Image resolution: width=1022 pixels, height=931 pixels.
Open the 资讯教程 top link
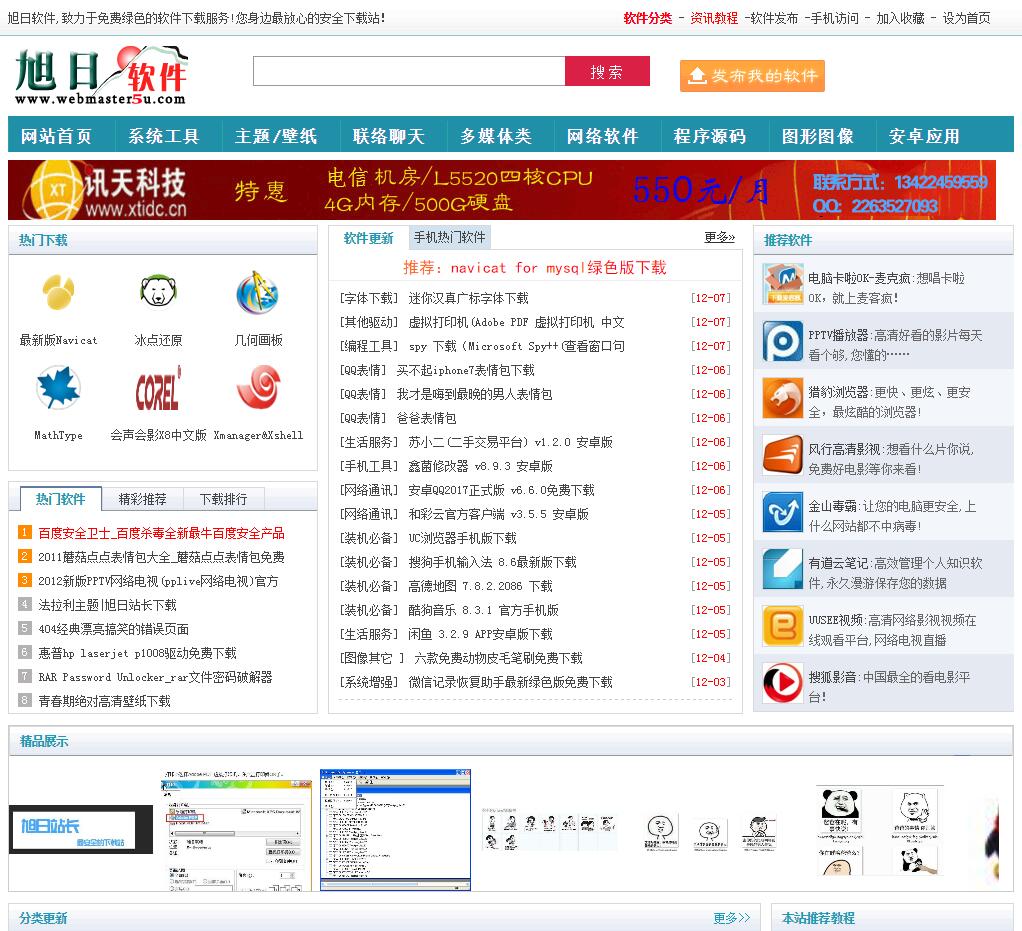(x=714, y=18)
